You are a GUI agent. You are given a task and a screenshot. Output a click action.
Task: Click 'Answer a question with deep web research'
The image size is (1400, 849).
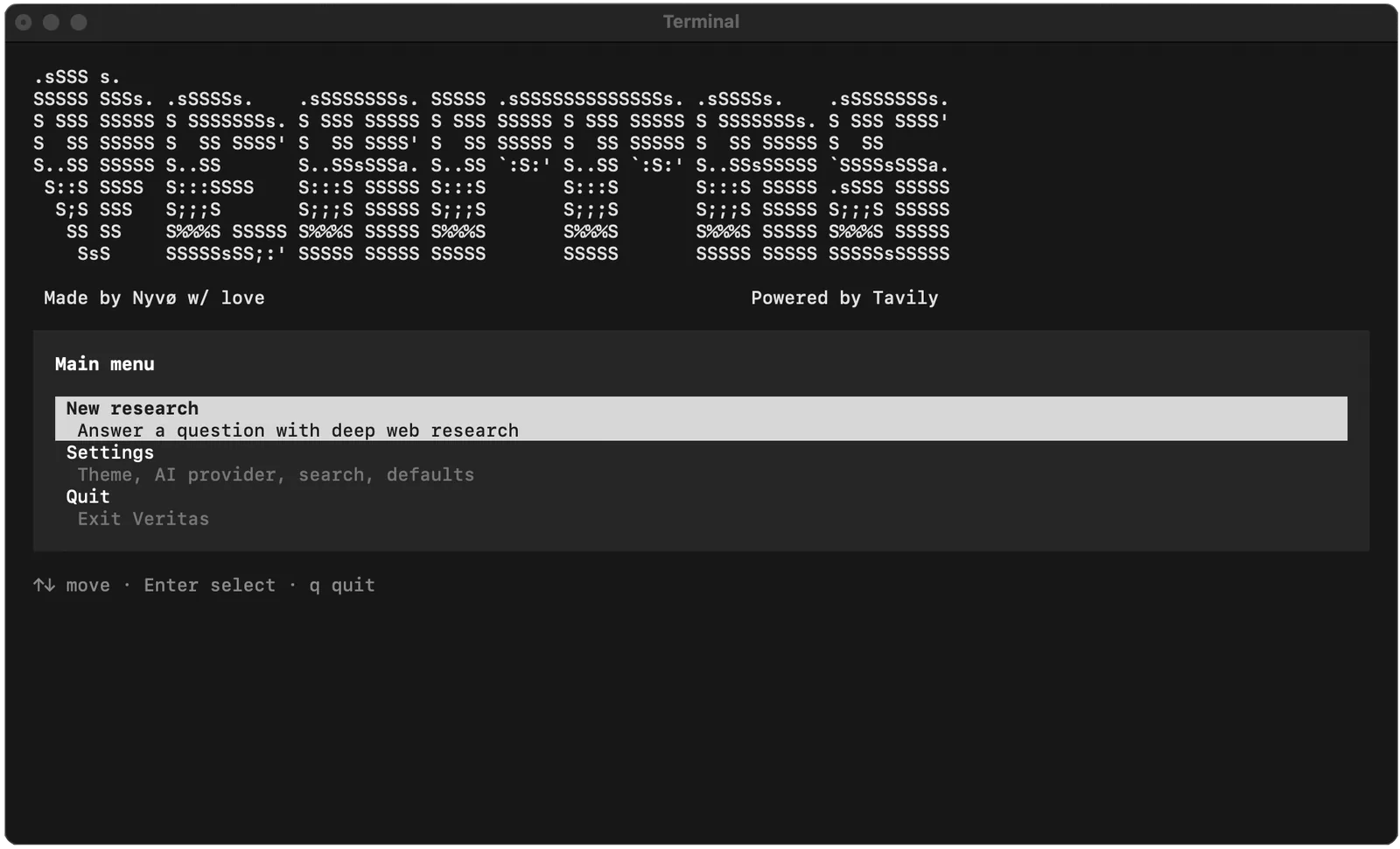(x=298, y=431)
